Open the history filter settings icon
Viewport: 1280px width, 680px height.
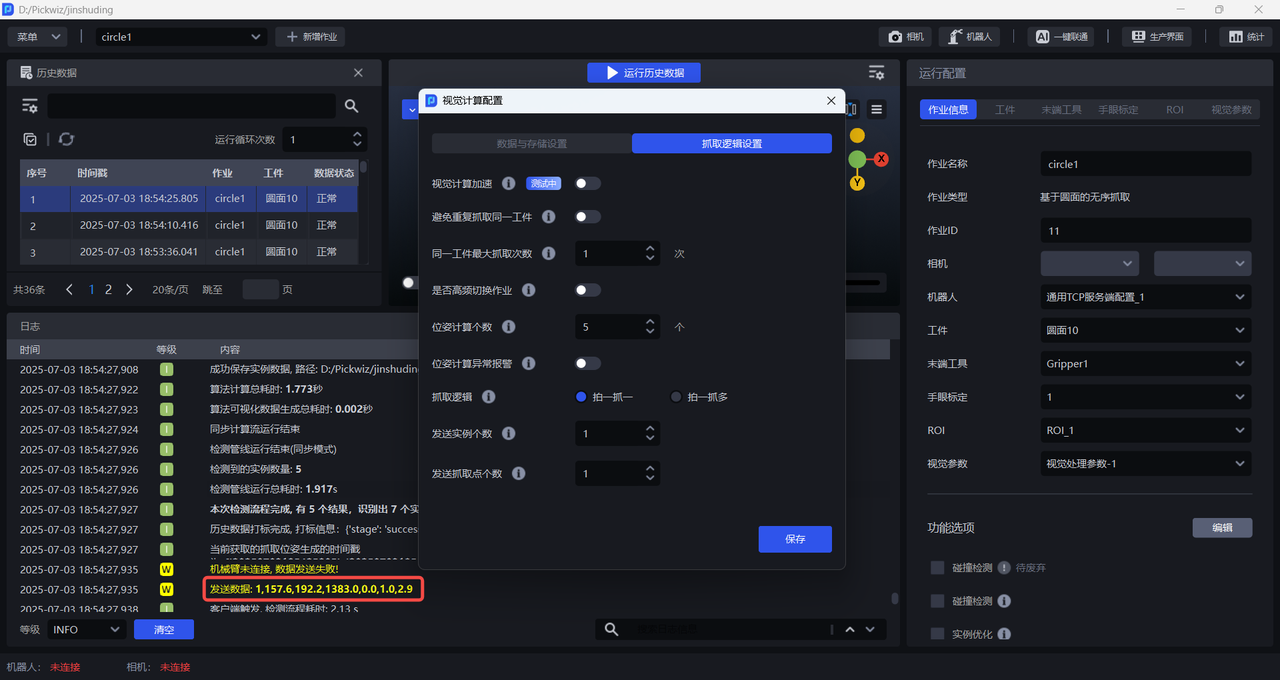tap(30, 106)
